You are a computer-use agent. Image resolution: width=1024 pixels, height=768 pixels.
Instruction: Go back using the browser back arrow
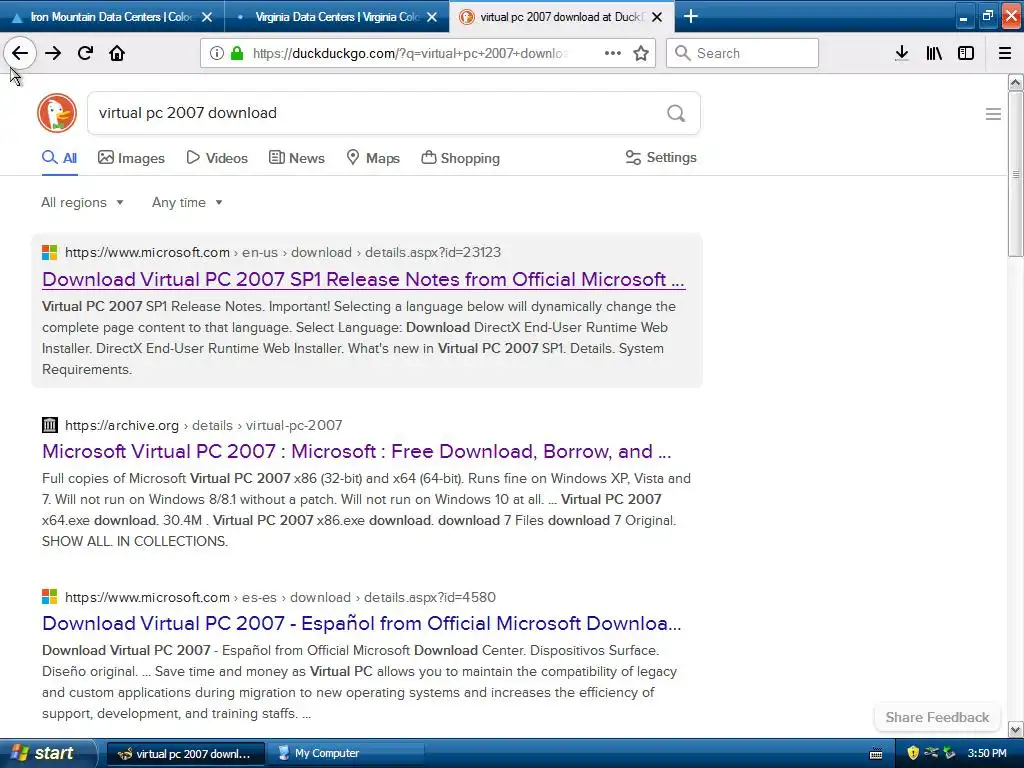pyautogui.click(x=20, y=53)
